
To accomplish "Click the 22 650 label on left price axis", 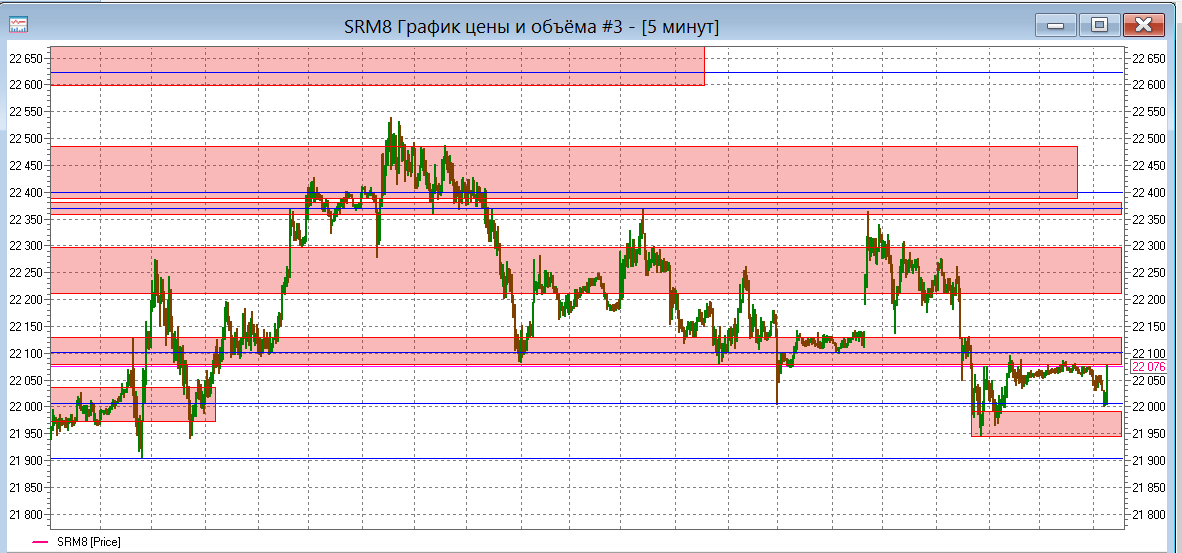I will (25, 58).
